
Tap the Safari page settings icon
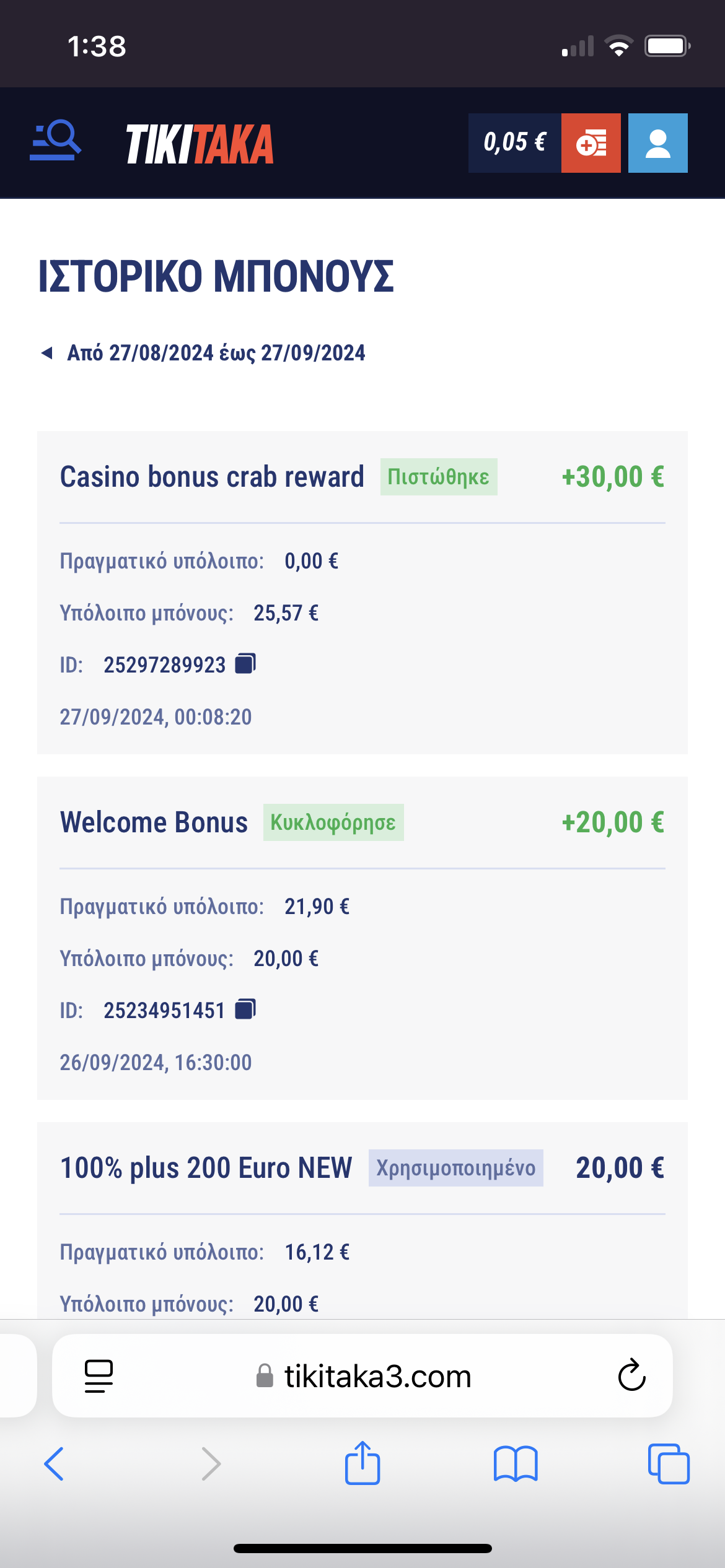(x=99, y=1376)
